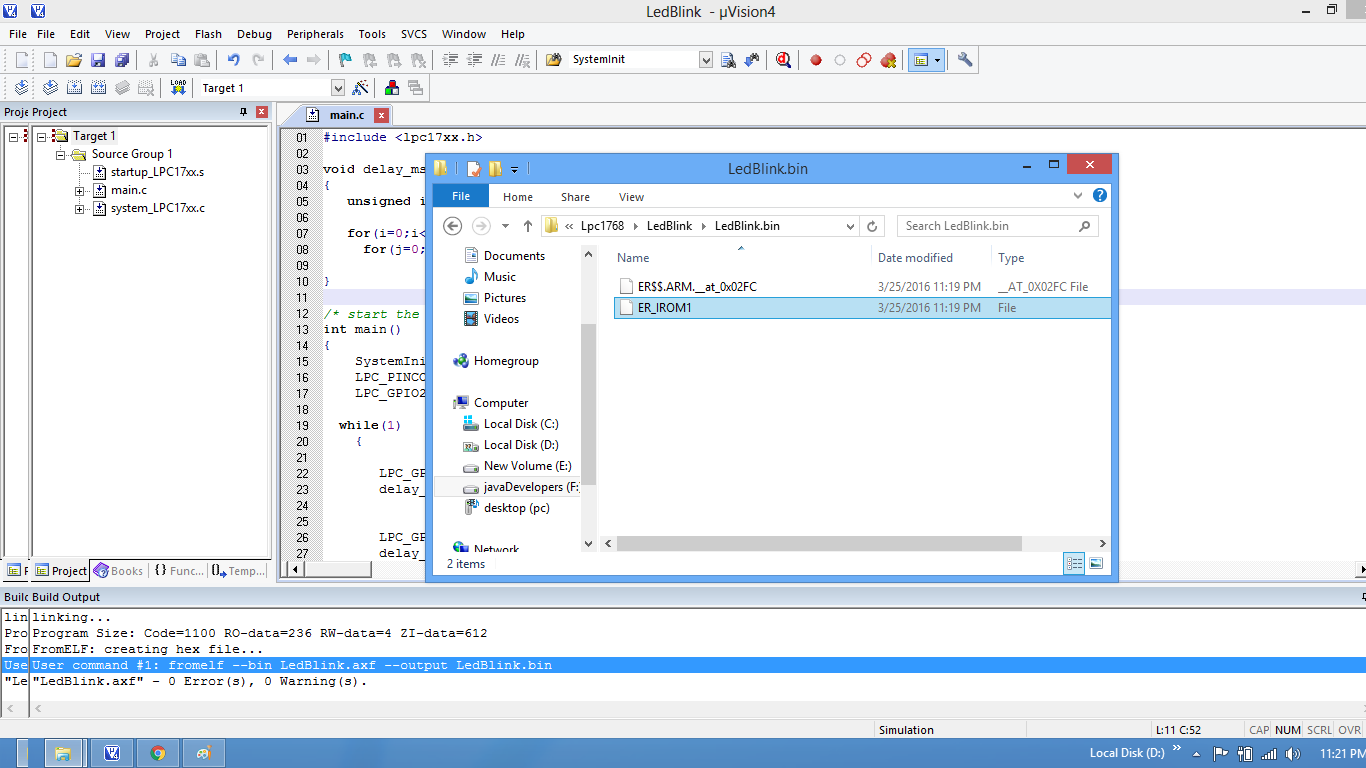Expand the system_LPC17xx.c tree node
The image size is (1366, 768).
(x=80, y=208)
